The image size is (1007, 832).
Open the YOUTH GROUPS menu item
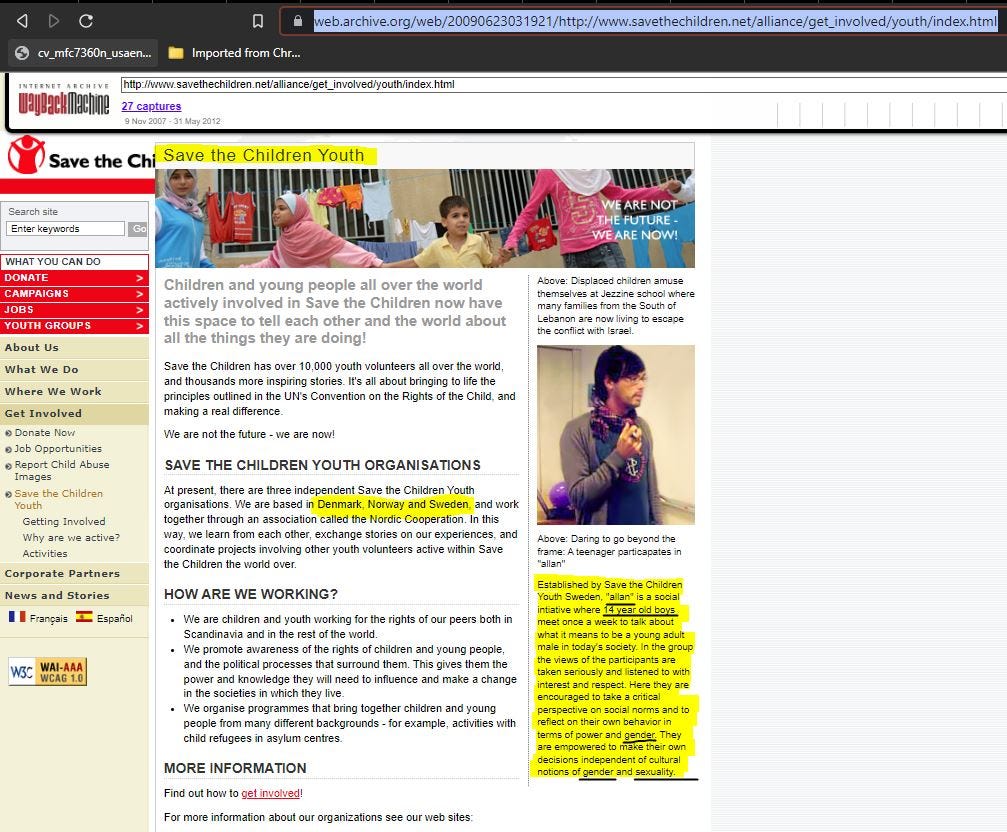click(x=74, y=326)
